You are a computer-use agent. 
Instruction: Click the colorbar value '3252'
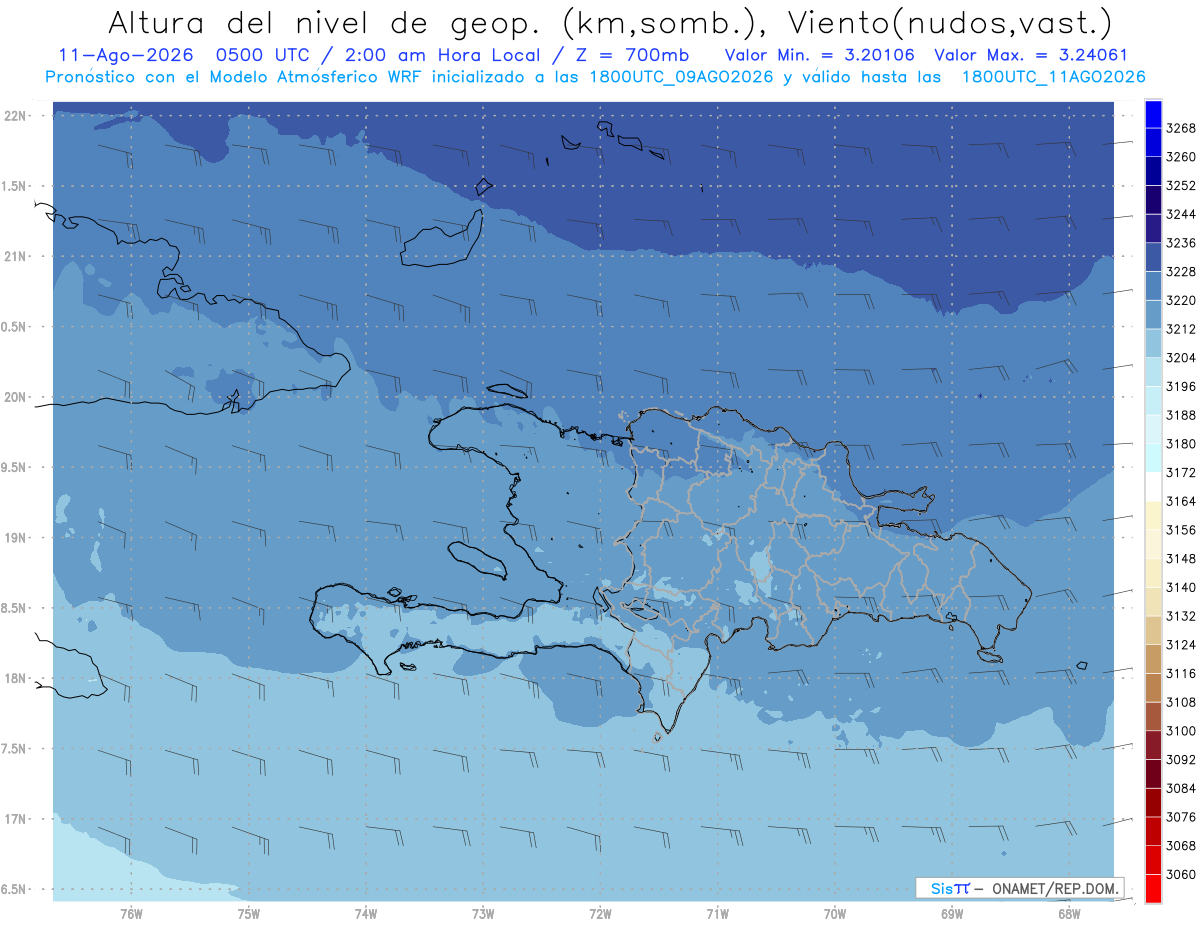1181,185
